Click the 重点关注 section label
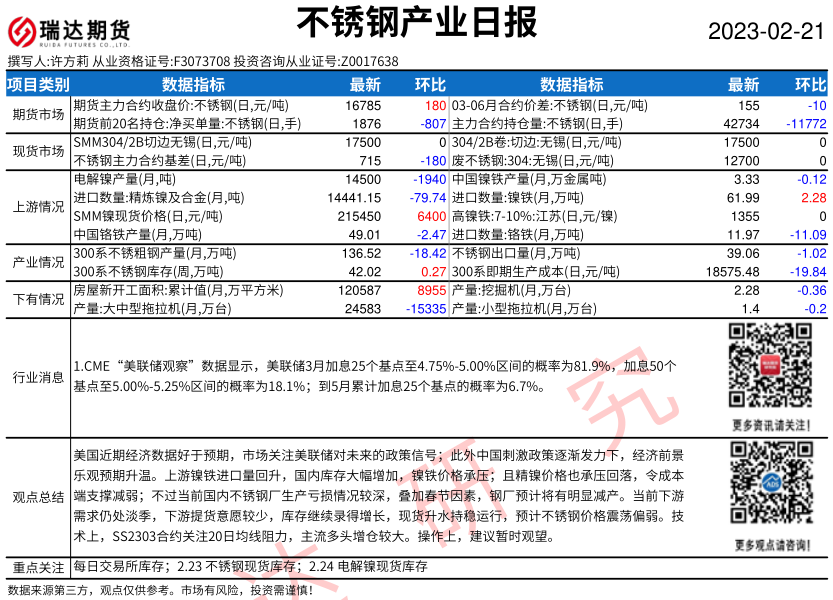Image resolution: width=833 pixels, height=600 pixels. tap(36, 566)
